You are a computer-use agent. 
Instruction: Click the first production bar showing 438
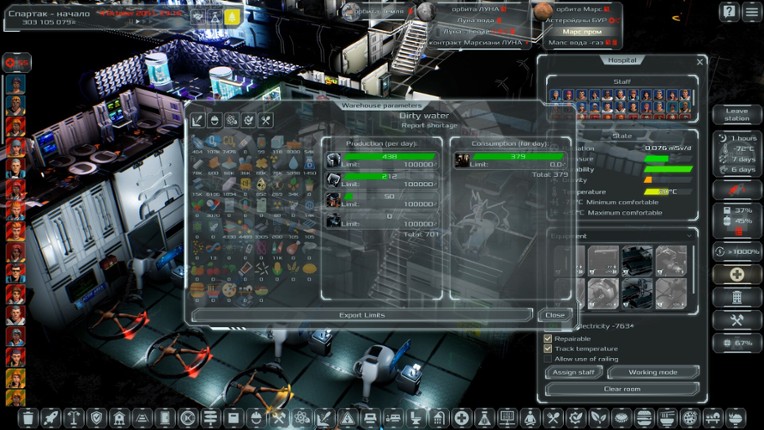point(383,157)
